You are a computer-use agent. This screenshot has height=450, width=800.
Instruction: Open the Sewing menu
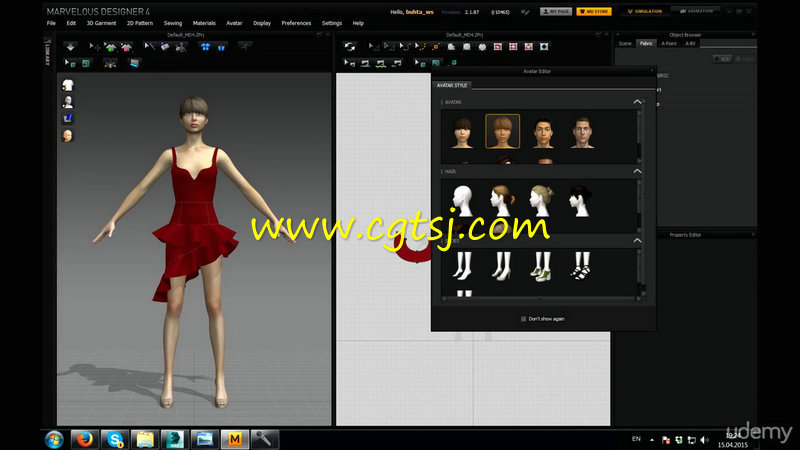tap(172, 23)
